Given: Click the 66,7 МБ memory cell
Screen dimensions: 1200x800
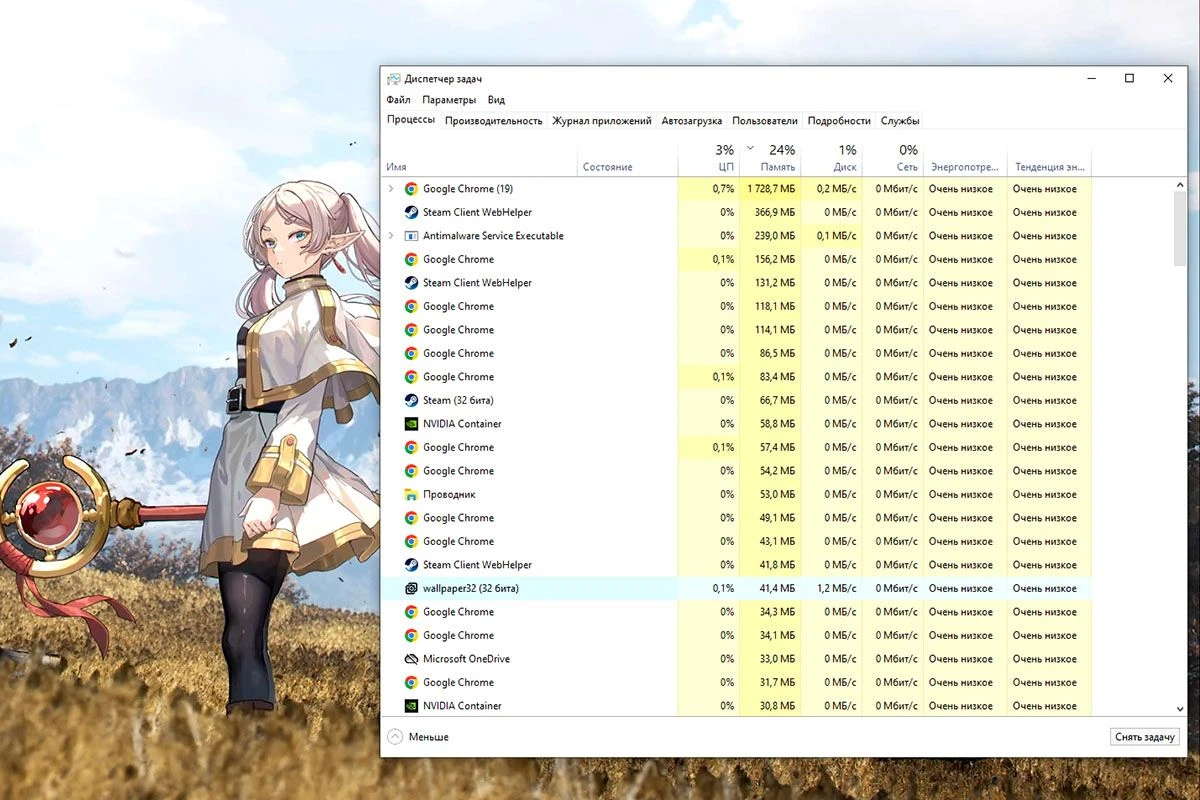Looking at the screenshot, I should [x=770, y=401].
